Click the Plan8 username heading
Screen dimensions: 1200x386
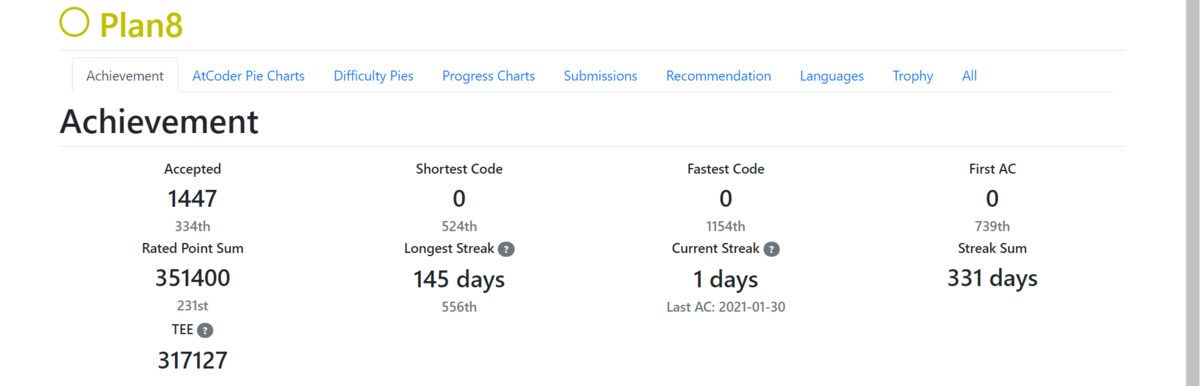[141, 24]
